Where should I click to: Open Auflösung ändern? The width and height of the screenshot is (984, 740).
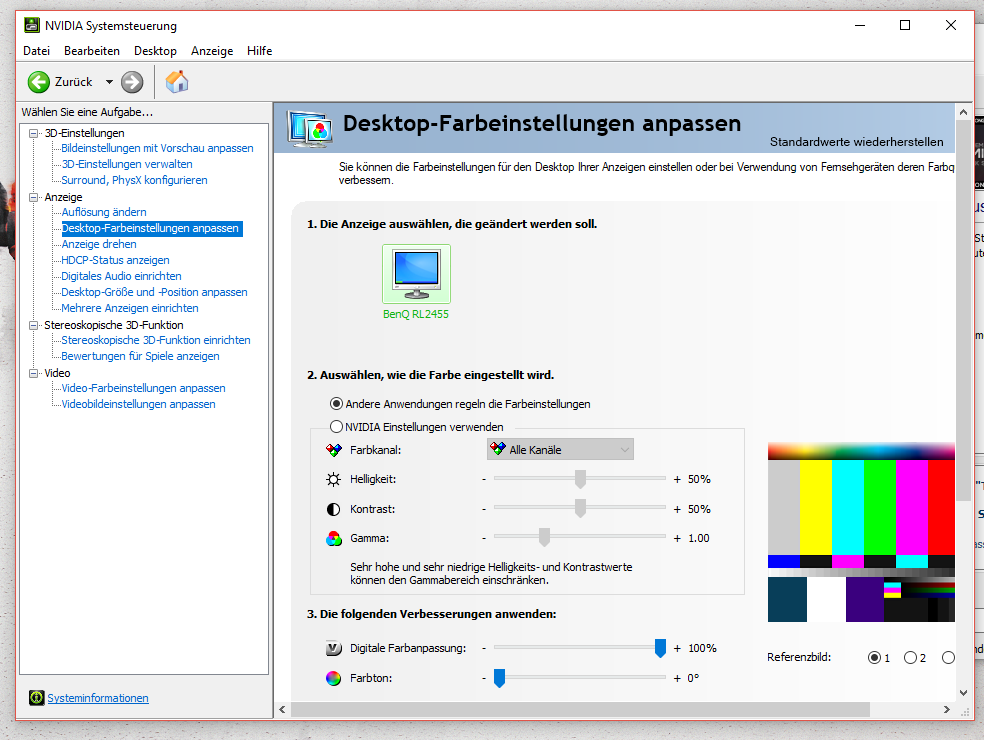[x=104, y=212]
